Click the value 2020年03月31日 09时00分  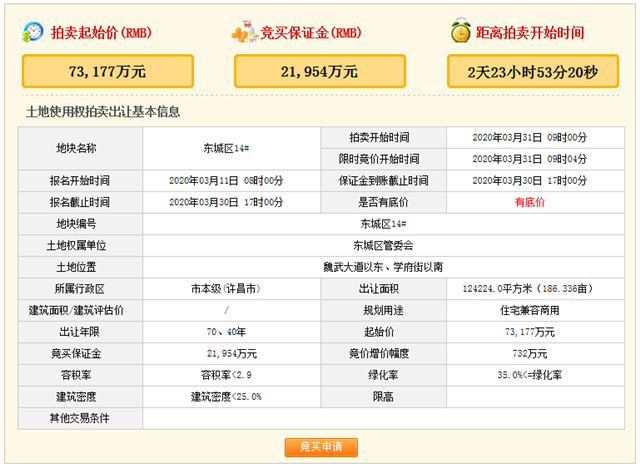point(530,138)
